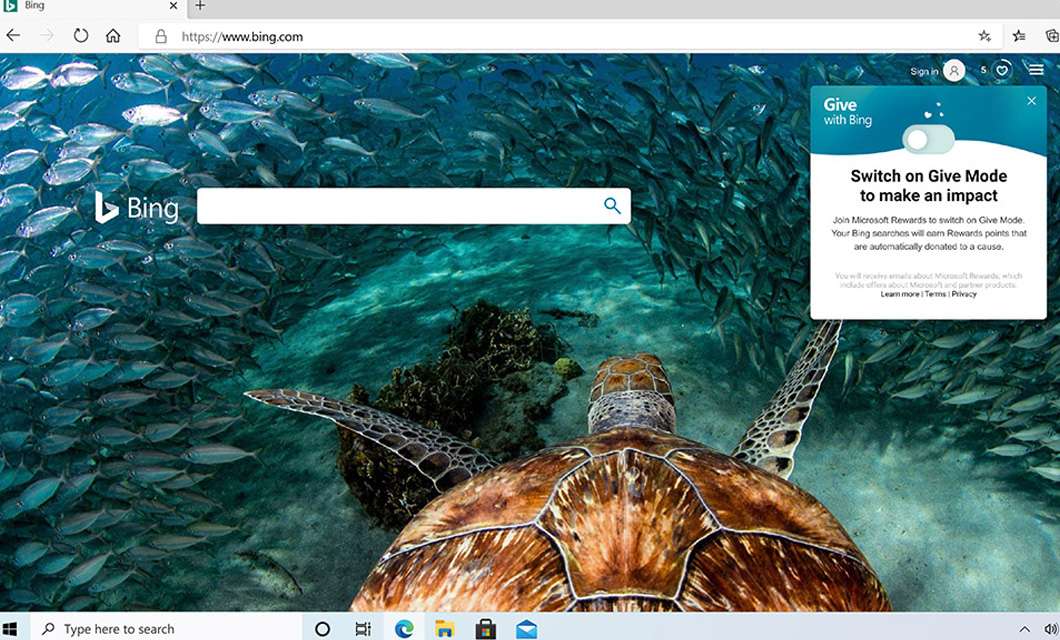The width and height of the screenshot is (1060, 640).
Task: Open Learn more link in Give popup
Action: (x=900, y=294)
